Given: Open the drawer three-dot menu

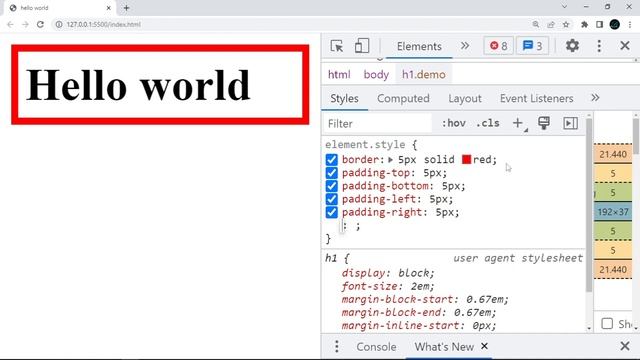Looking at the screenshot, I should [x=337, y=347].
